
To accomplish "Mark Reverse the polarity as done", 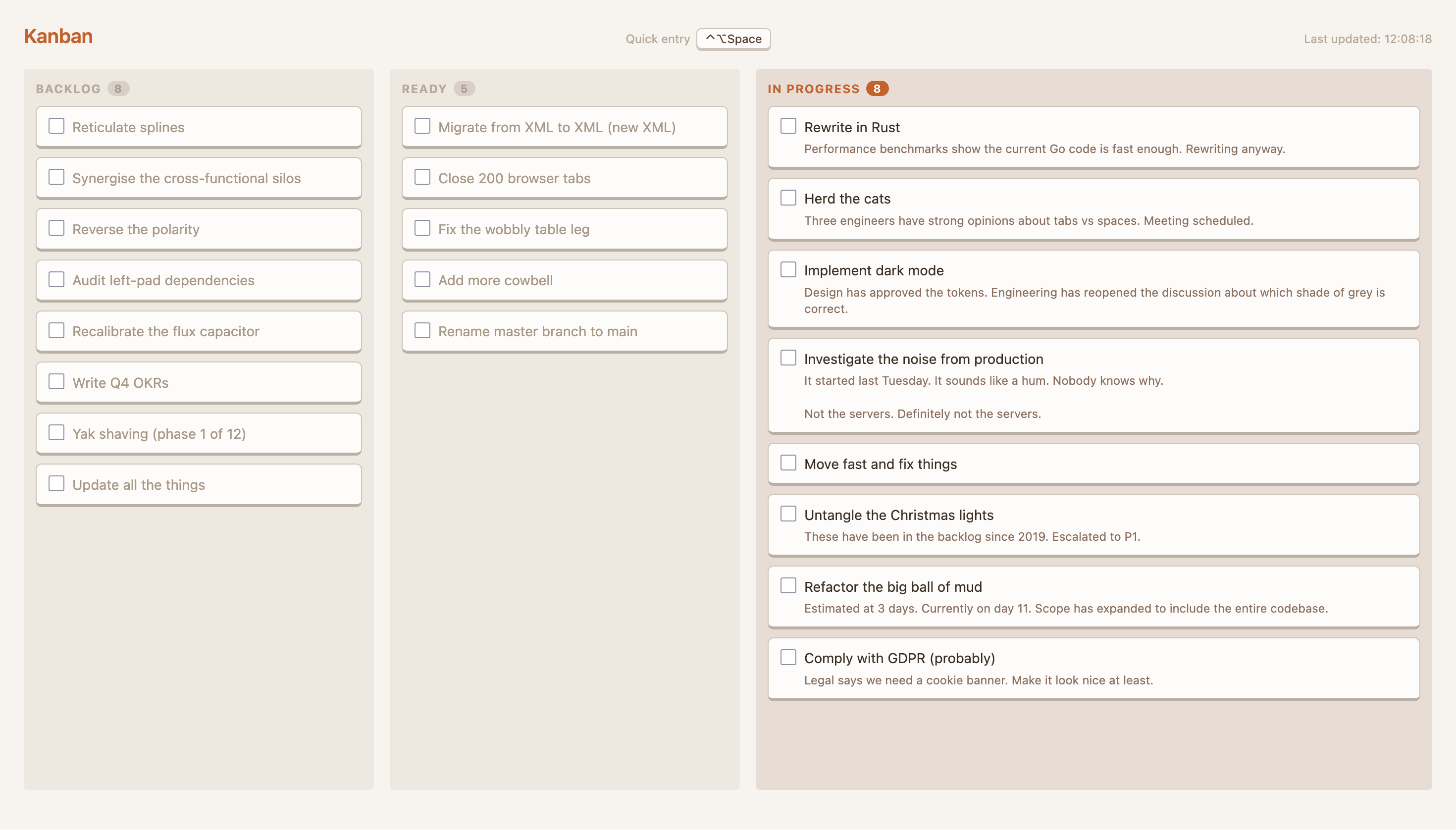I will (x=56, y=228).
